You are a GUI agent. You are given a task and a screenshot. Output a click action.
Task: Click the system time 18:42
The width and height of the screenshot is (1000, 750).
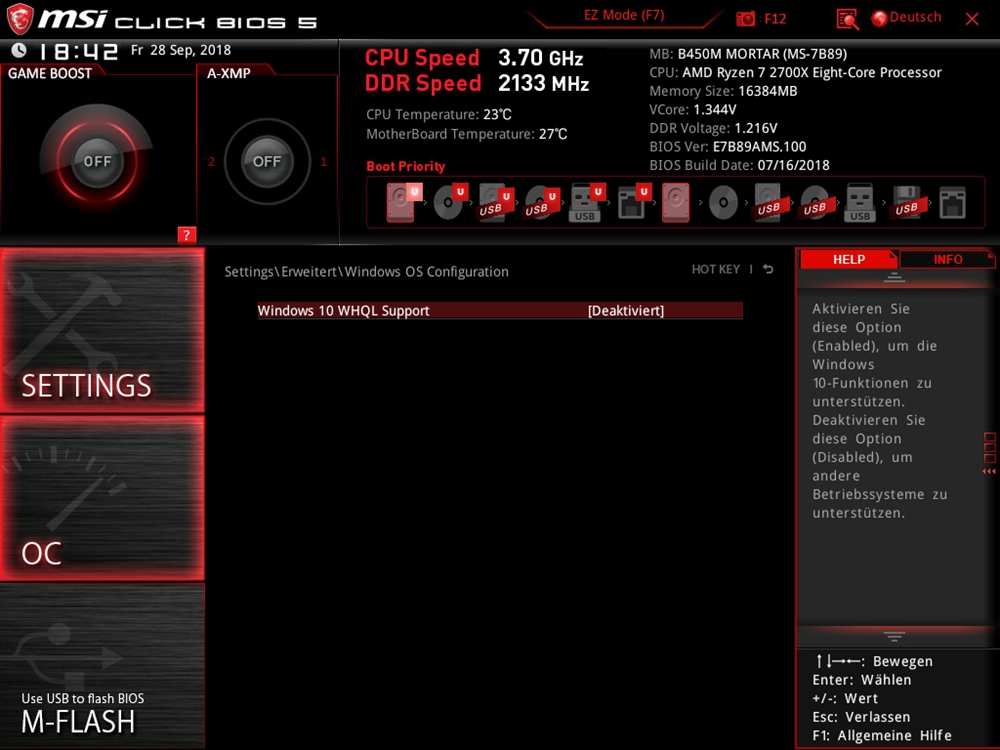coord(78,51)
